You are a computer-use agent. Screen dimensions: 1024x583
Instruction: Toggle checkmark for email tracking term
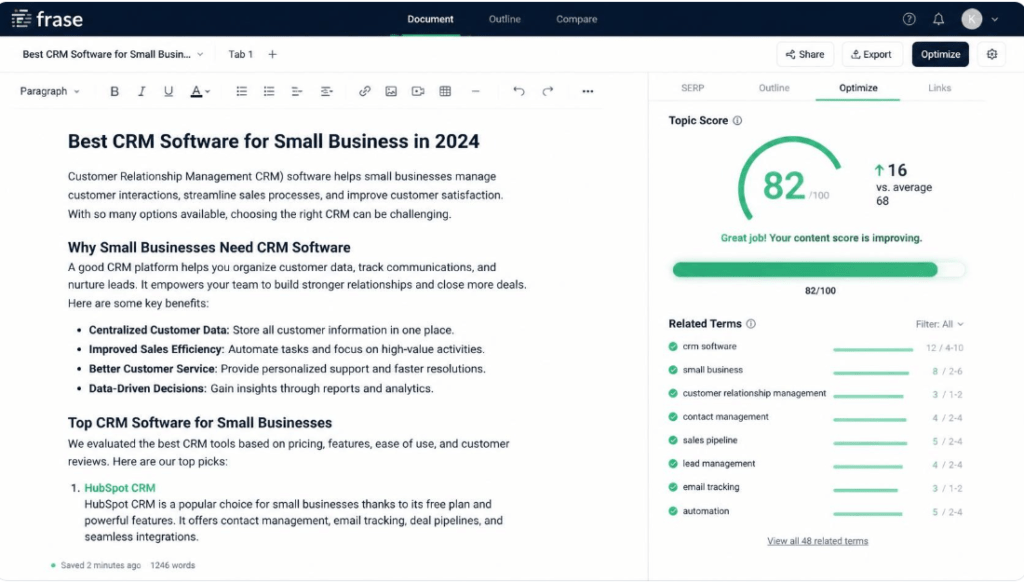coord(673,488)
